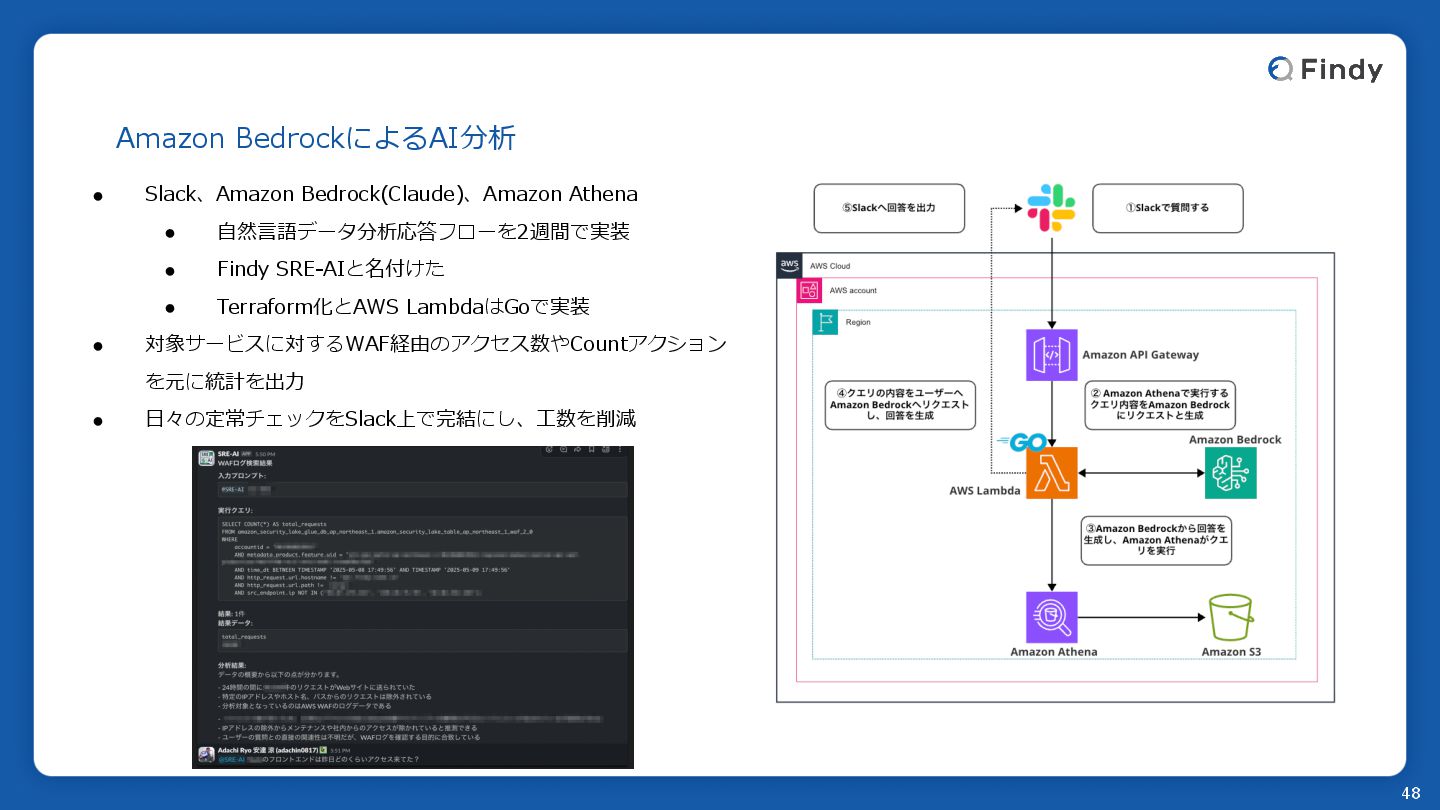
Task: Click the bullet 日々の定常チェックをSlack上で完結
Action: [x=390, y=418]
